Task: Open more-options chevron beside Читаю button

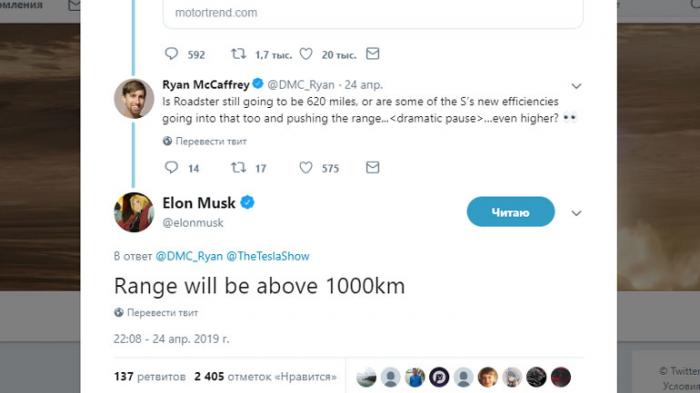Action: click(x=576, y=213)
